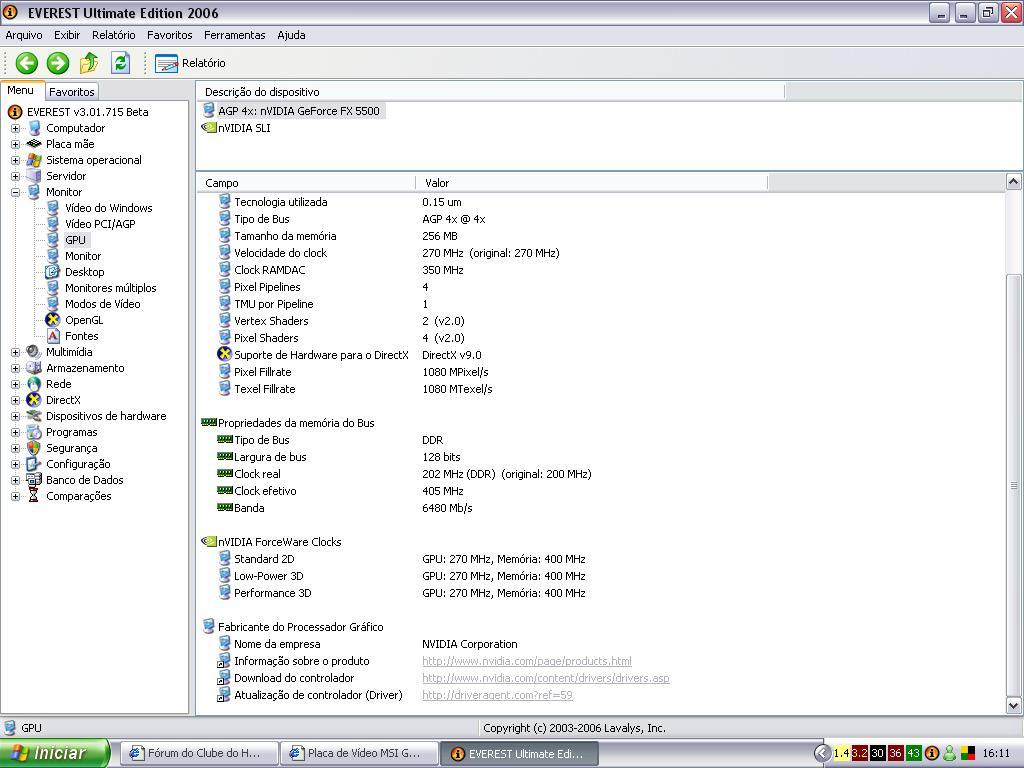Switch to the Favoritos tab in the sidebar

tap(72, 92)
